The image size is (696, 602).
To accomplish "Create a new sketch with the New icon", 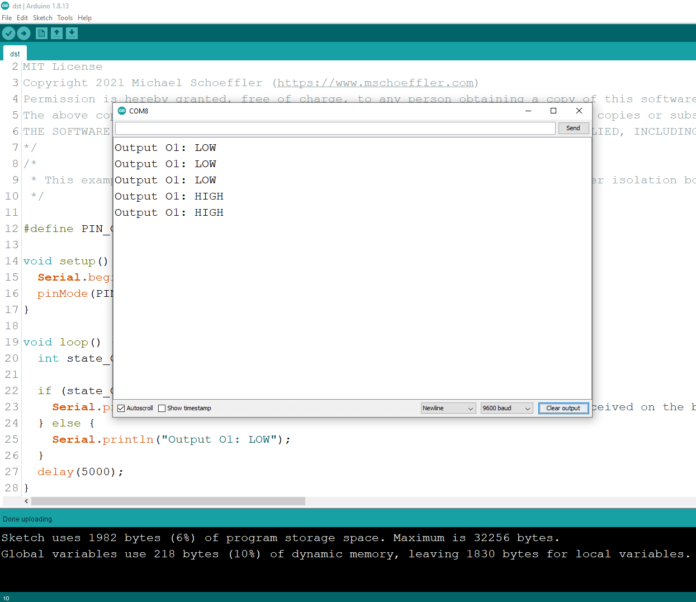I will click(41, 33).
